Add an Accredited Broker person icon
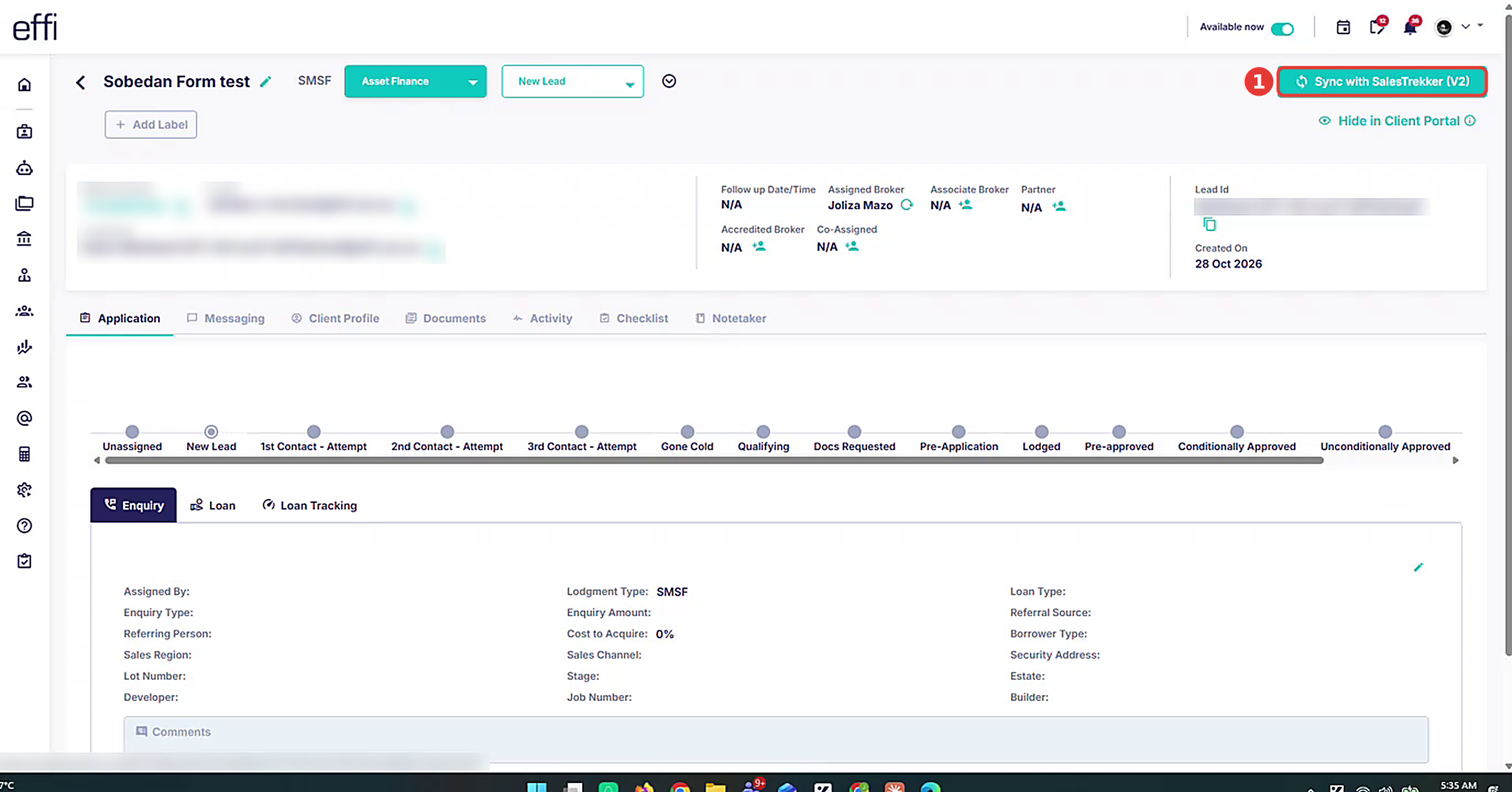The width and height of the screenshot is (1512, 792). pos(759,246)
